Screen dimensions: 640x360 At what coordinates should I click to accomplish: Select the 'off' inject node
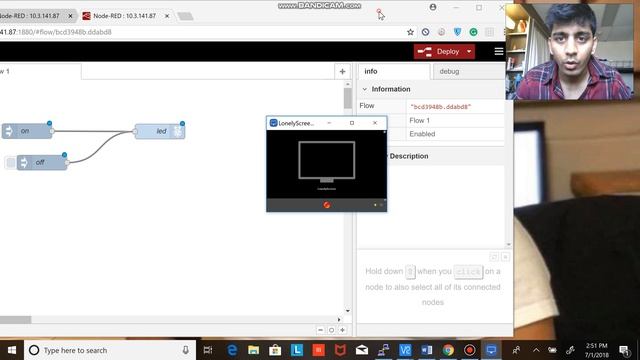pyautogui.click(x=42, y=162)
